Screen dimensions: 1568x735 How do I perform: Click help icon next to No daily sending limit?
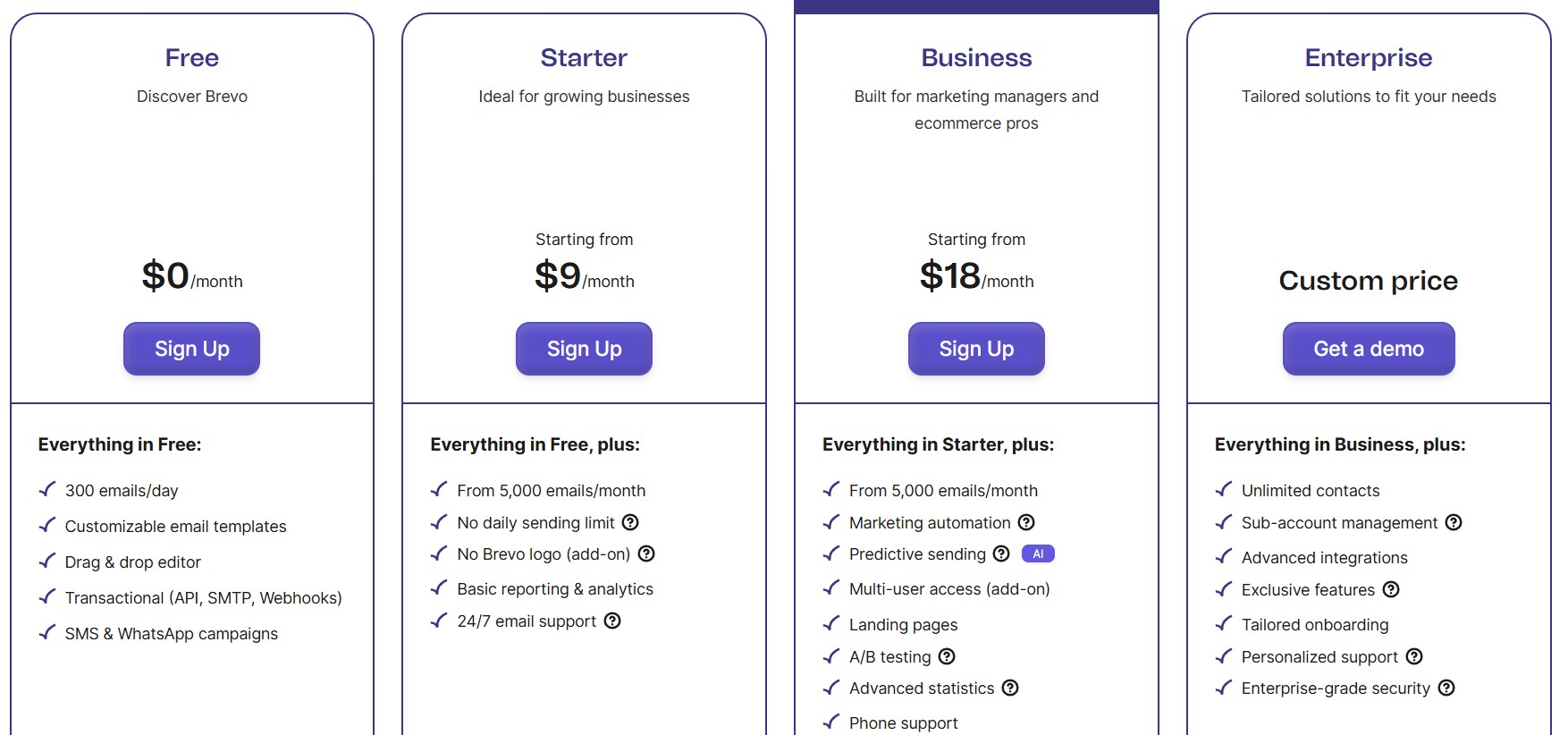(x=630, y=522)
